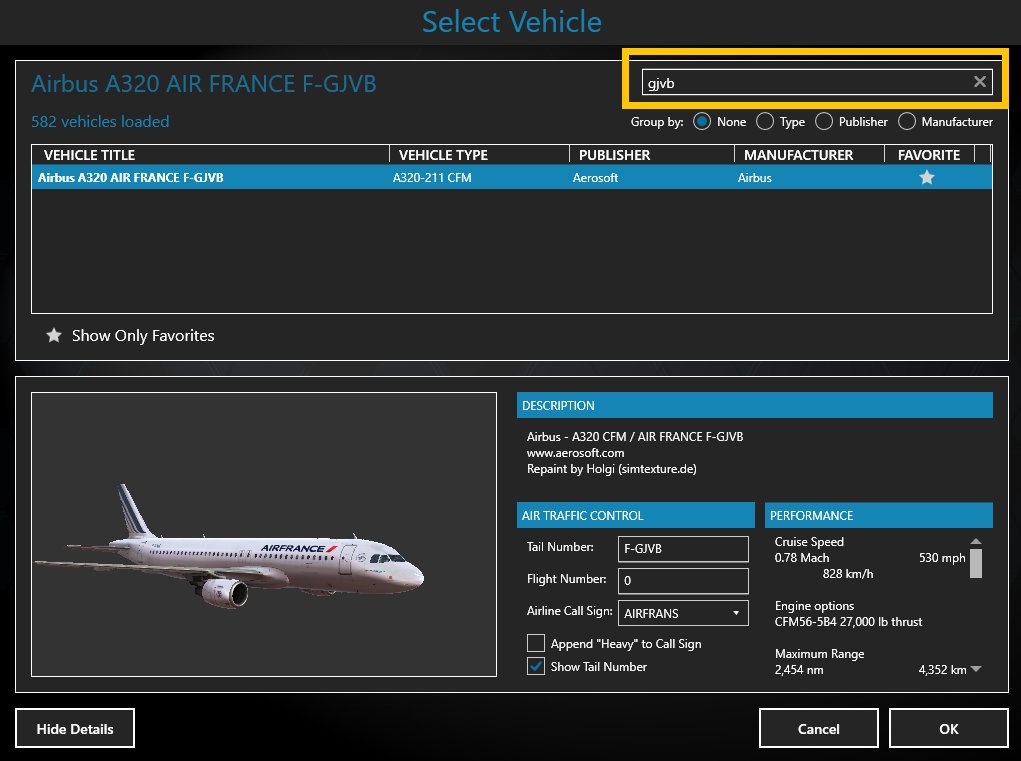Click Performance scrollbar down arrow
1021x761 pixels.
[x=975, y=669]
